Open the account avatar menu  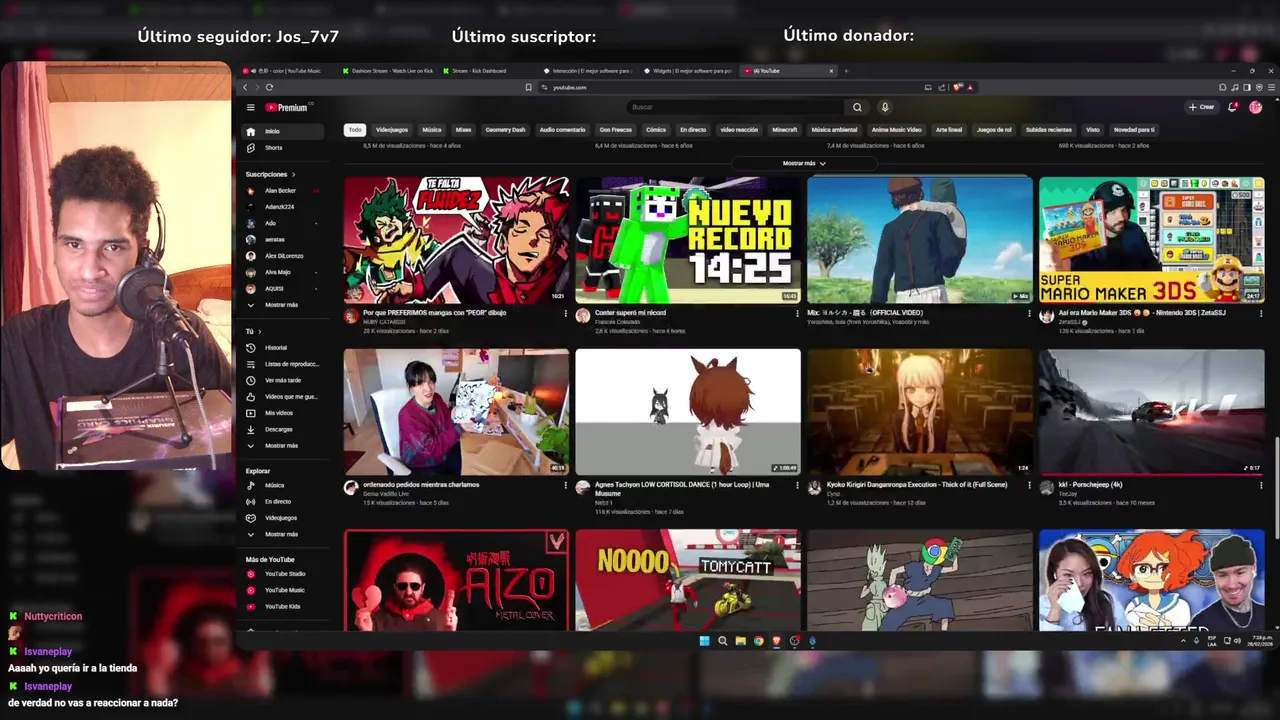[x=1256, y=107]
